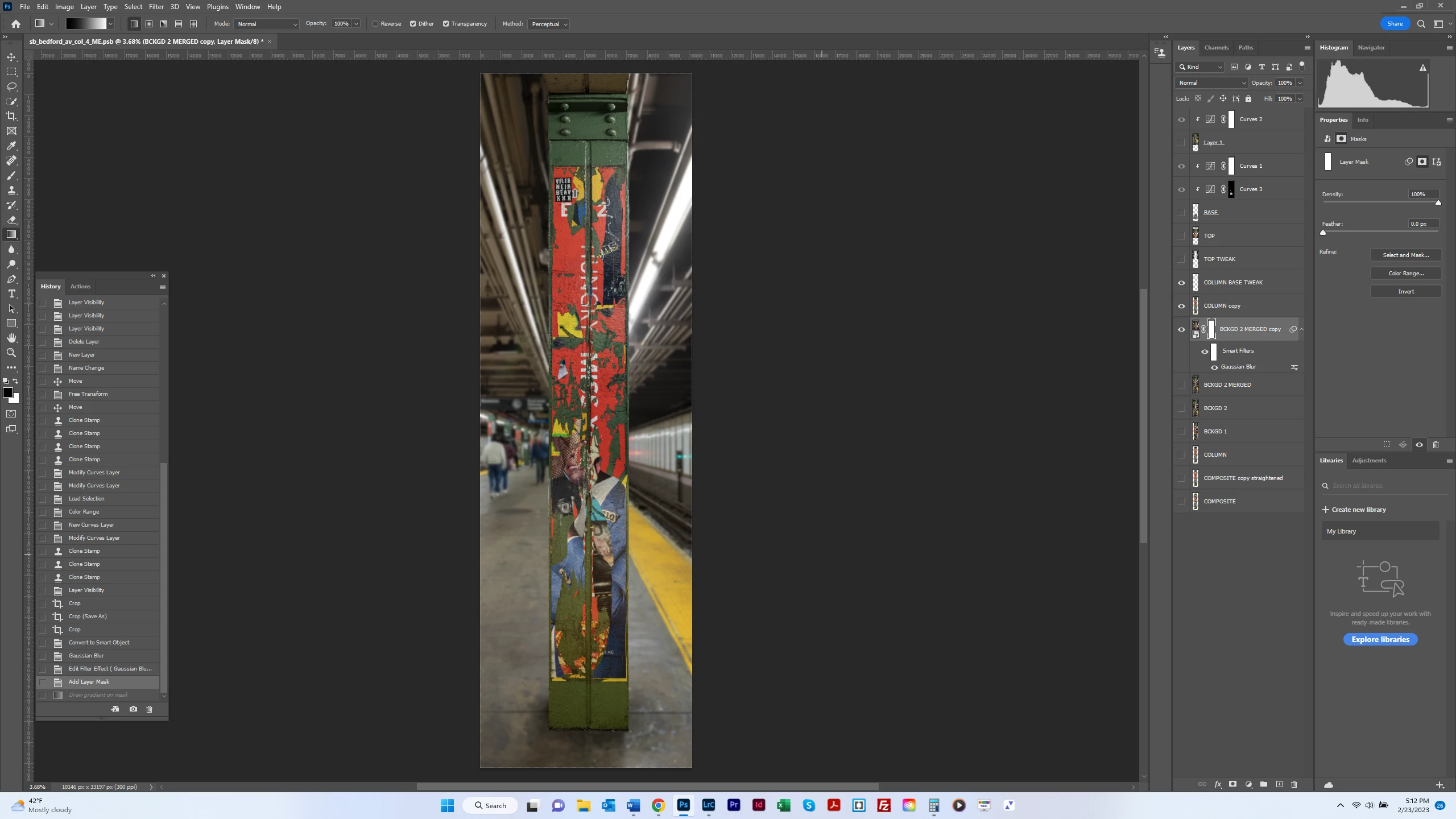Select the Horizontal Type tool
Screen dimensions: 1456x819
11,293
